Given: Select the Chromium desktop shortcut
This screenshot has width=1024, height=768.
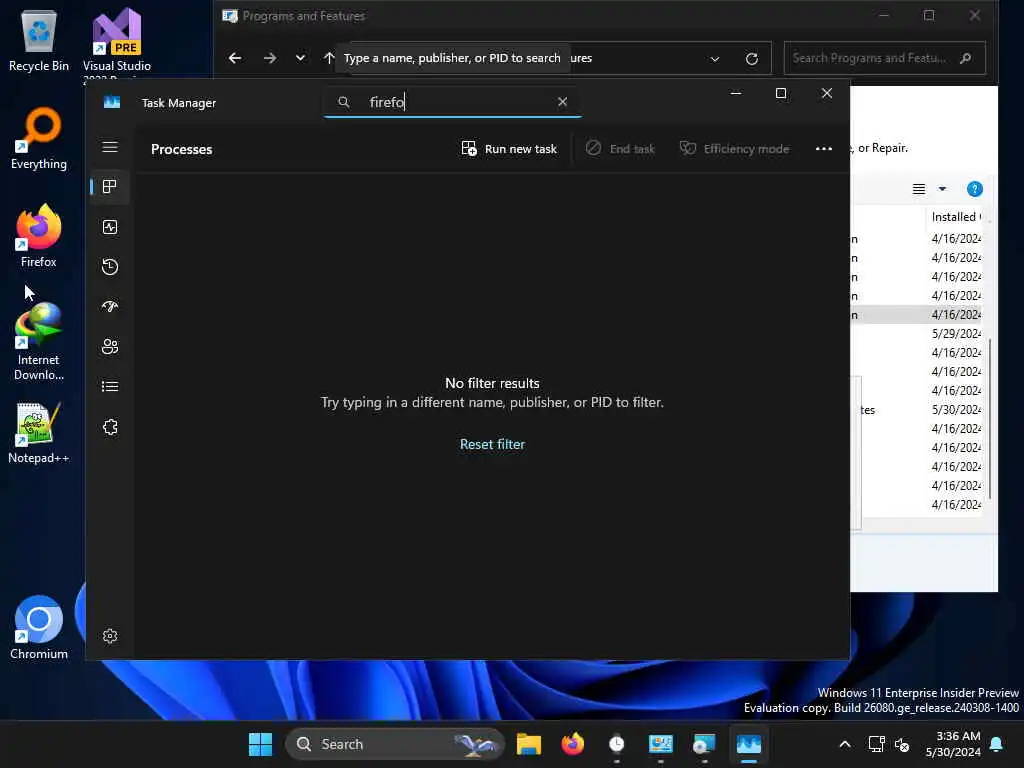Looking at the screenshot, I should [x=39, y=628].
